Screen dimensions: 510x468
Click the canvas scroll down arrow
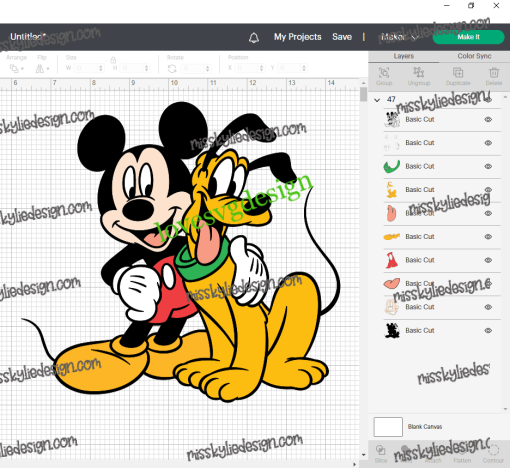(x=363, y=455)
